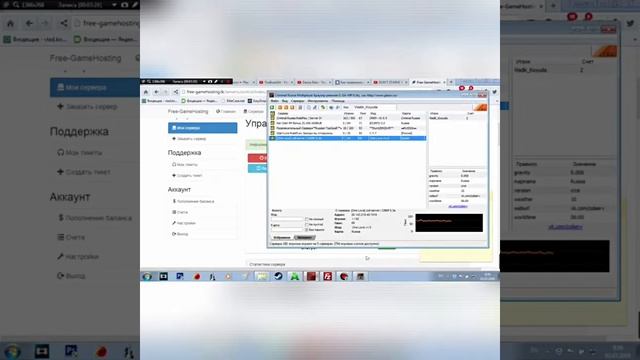The width and height of the screenshot is (640, 360).
Task: Switch to the Избранное tab
Action: 282,238
